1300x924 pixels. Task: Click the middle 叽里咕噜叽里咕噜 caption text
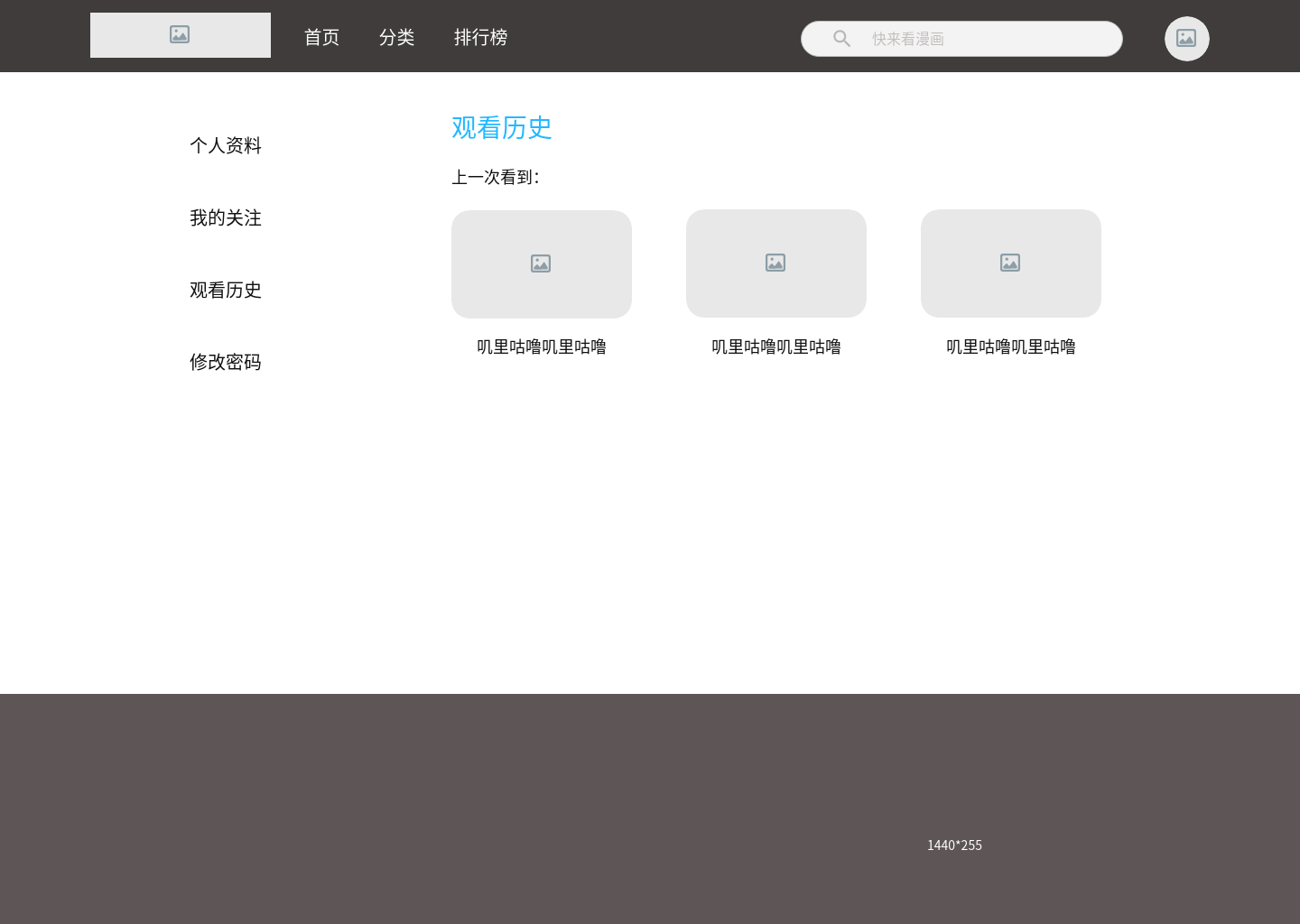click(775, 346)
